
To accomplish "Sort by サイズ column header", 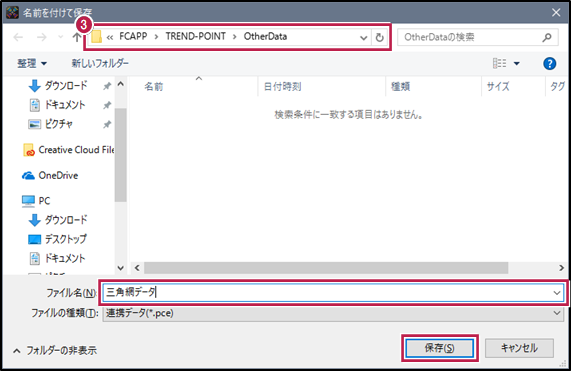I will (498, 87).
